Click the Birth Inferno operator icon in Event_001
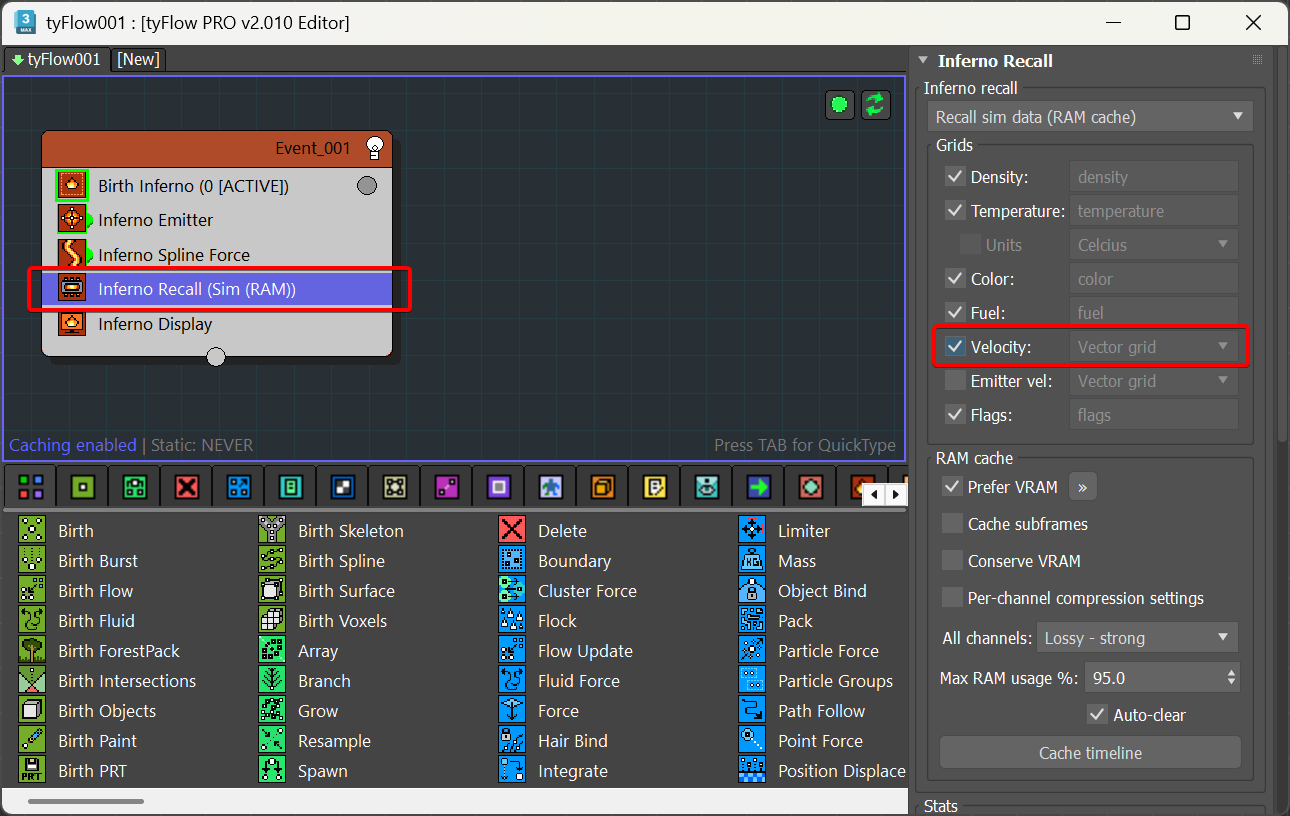Viewport: 1290px width, 816px height. point(71,185)
